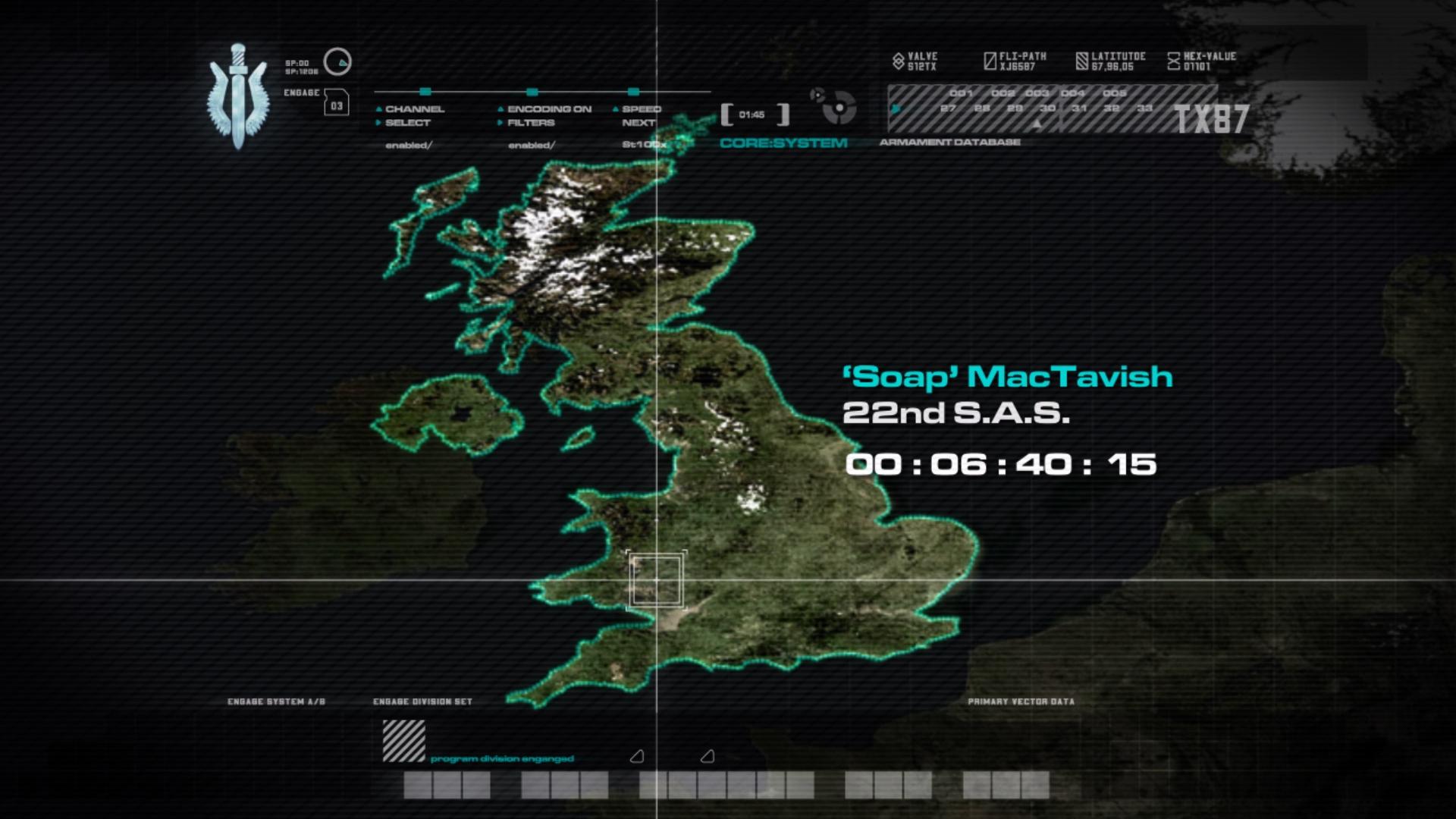
Task: Click the CORE:SYSTEM label
Action: pyautogui.click(x=783, y=143)
